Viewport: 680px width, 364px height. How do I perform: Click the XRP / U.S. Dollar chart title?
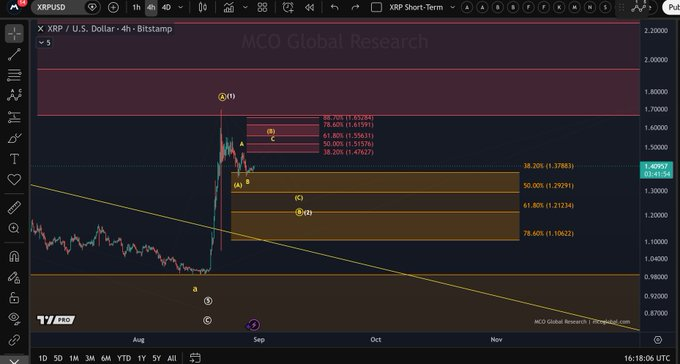pyautogui.click(x=110, y=29)
